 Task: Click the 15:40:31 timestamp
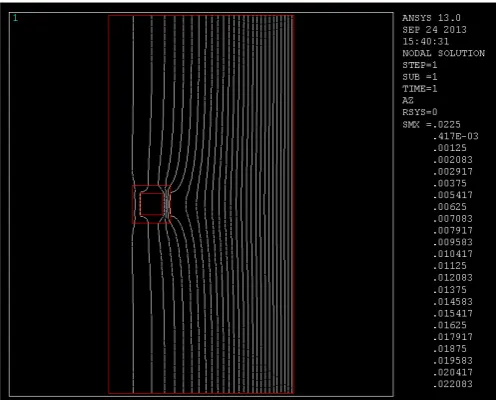[426, 42]
